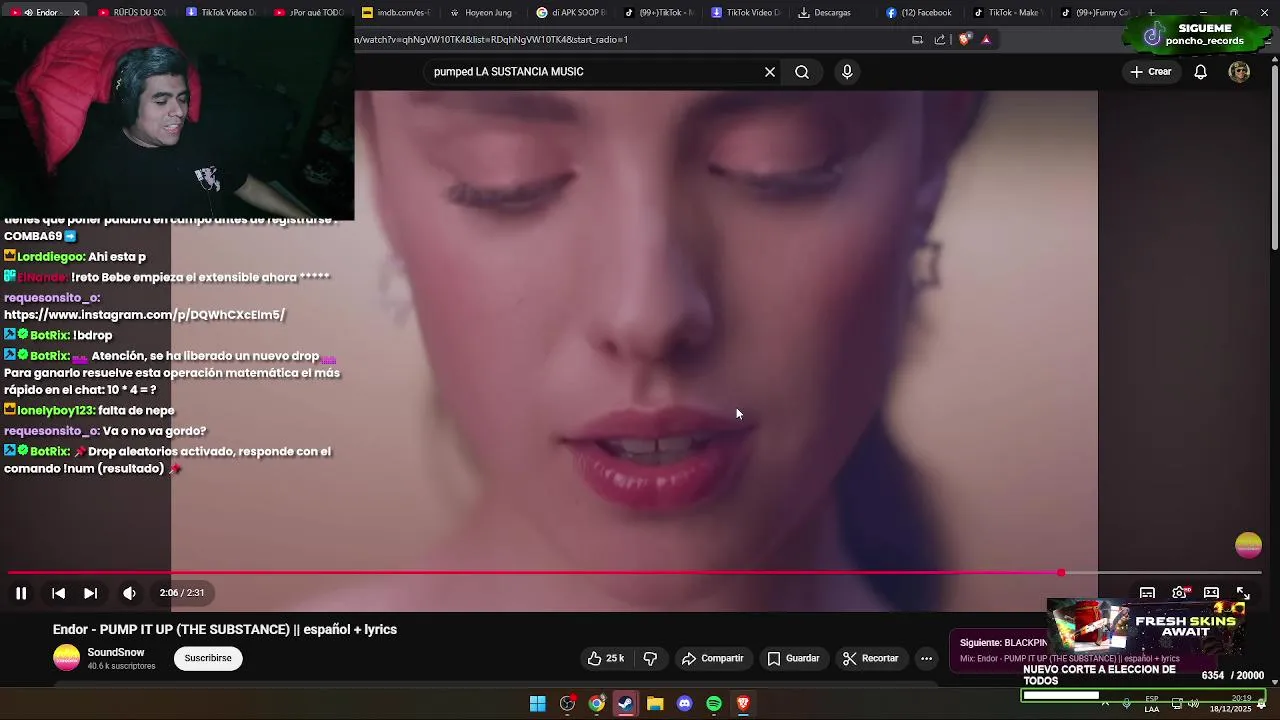The height and width of the screenshot is (720, 1280).
Task: Open the SoundSnow channel avatar
Action: [66, 658]
